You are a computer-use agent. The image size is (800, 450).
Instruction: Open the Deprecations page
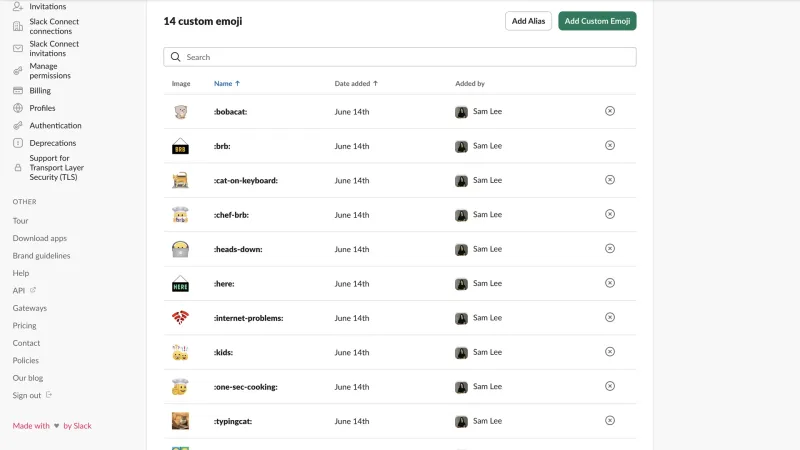[53, 143]
